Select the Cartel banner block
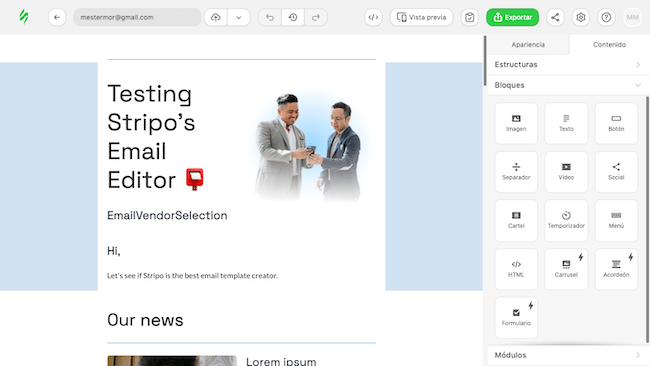 click(516, 220)
